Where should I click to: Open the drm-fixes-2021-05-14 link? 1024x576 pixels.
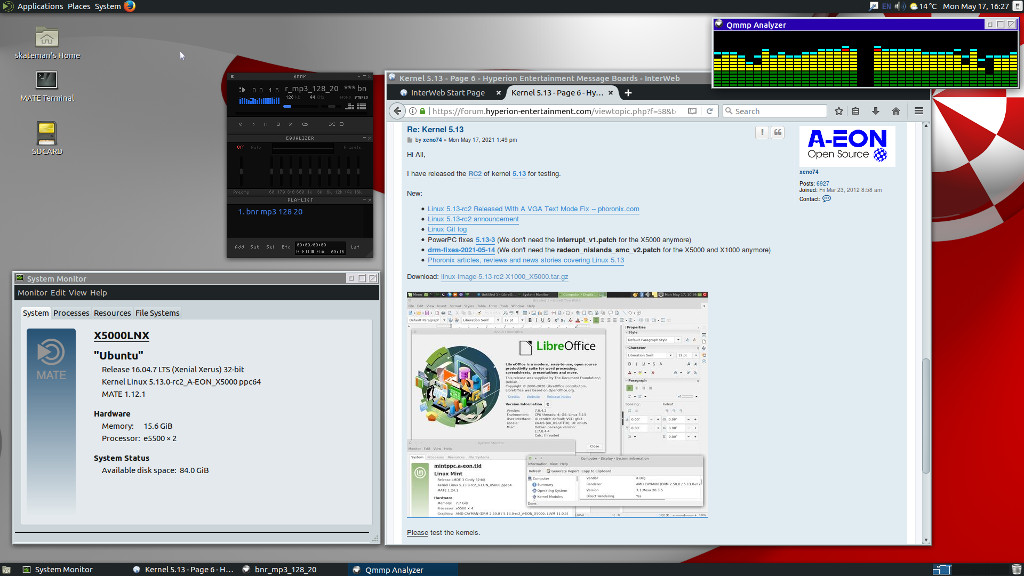461,250
